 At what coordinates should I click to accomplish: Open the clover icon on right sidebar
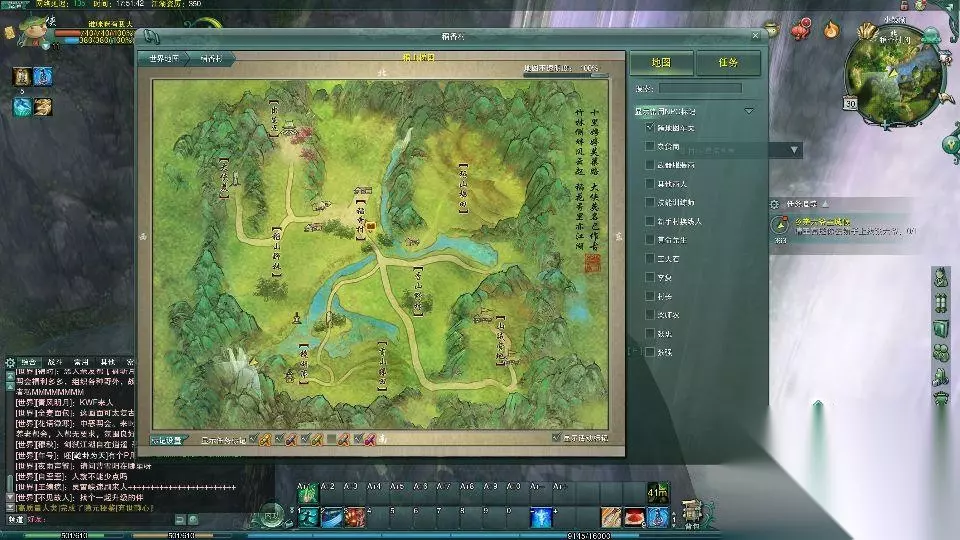940,353
